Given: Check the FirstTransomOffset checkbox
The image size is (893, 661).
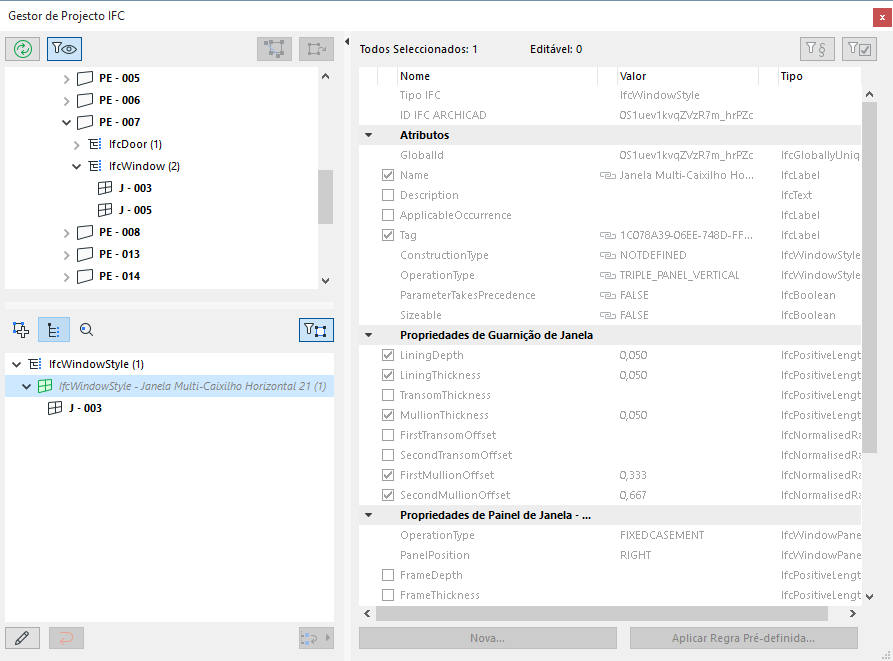Looking at the screenshot, I should [388, 435].
